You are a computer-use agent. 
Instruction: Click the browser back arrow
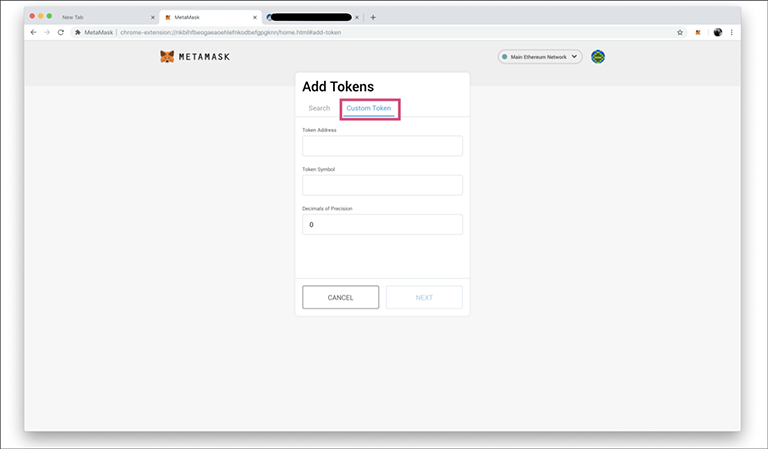[x=33, y=32]
